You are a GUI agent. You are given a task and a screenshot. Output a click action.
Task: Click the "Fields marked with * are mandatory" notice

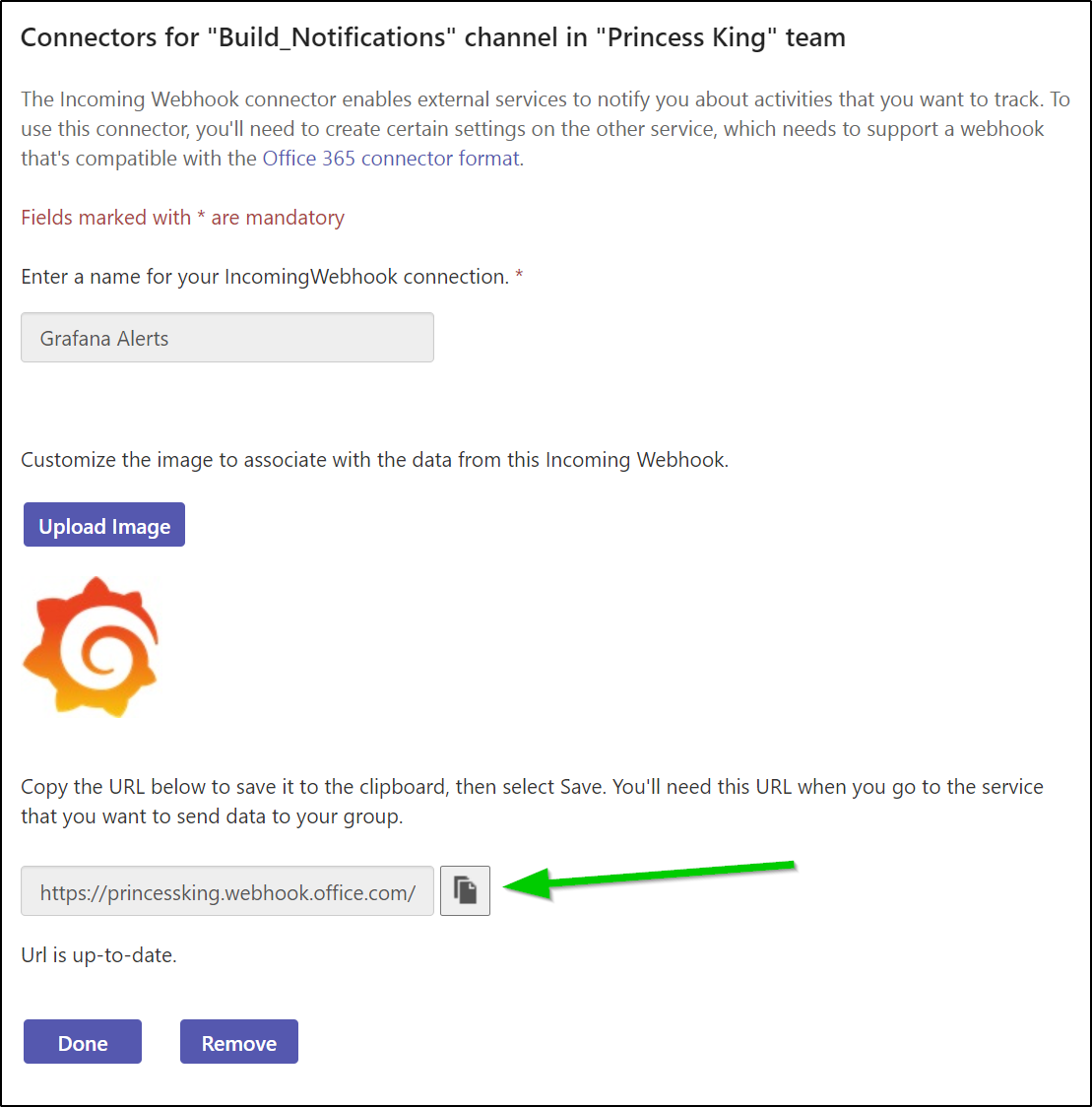click(x=183, y=218)
